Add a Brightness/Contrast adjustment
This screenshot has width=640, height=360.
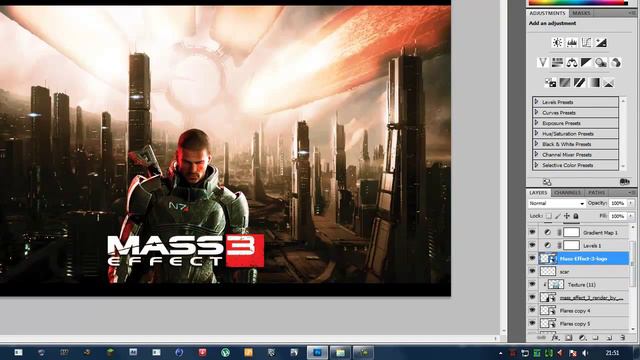557,42
